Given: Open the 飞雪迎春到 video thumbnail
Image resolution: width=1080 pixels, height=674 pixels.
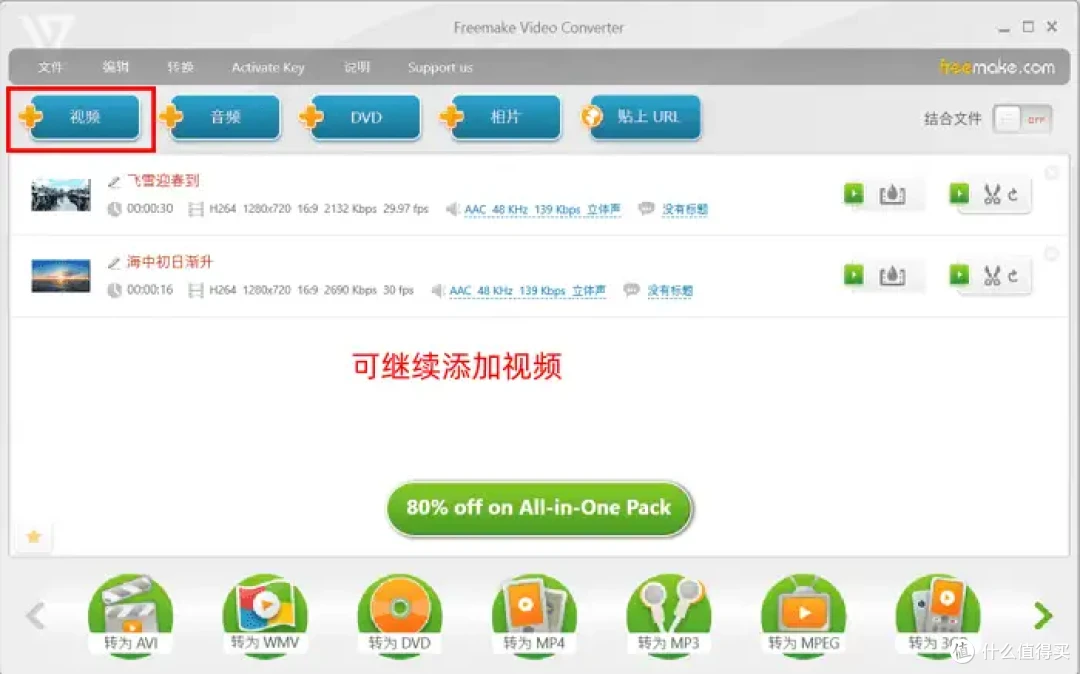Looking at the screenshot, I should click(61, 194).
